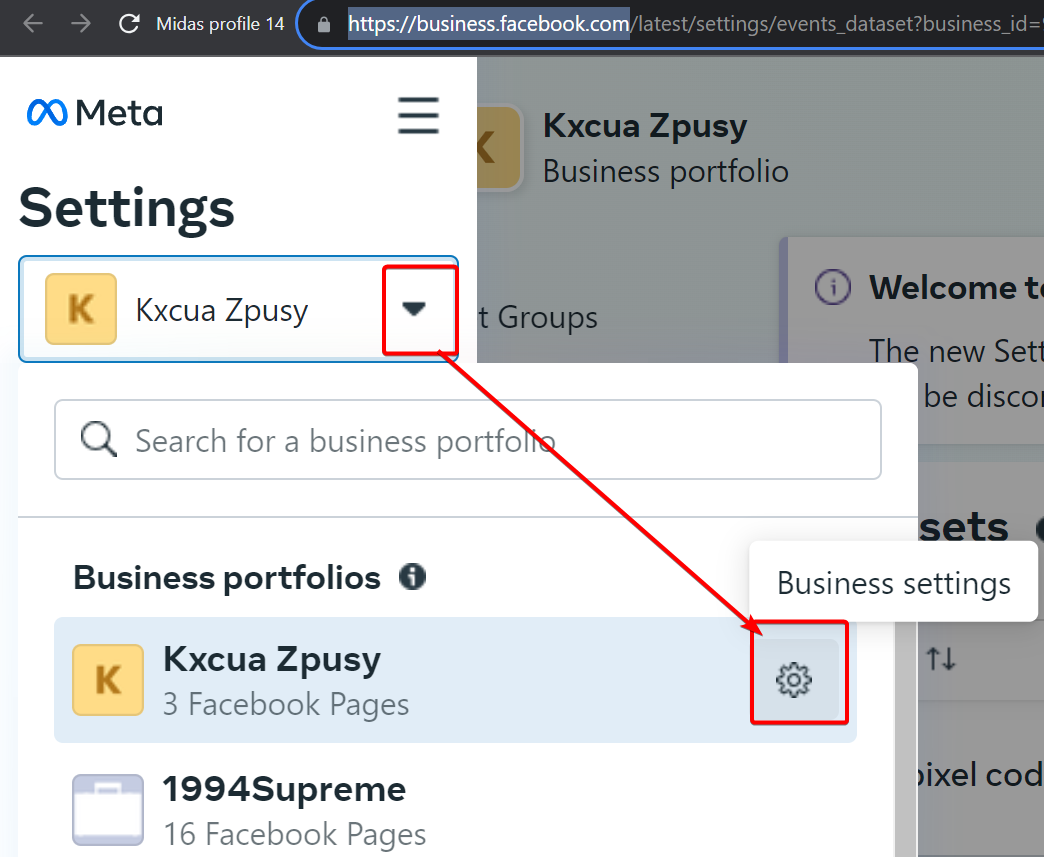The width and height of the screenshot is (1044, 857).
Task: Collapse the portfolio dropdown arrow
Action: click(x=413, y=308)
